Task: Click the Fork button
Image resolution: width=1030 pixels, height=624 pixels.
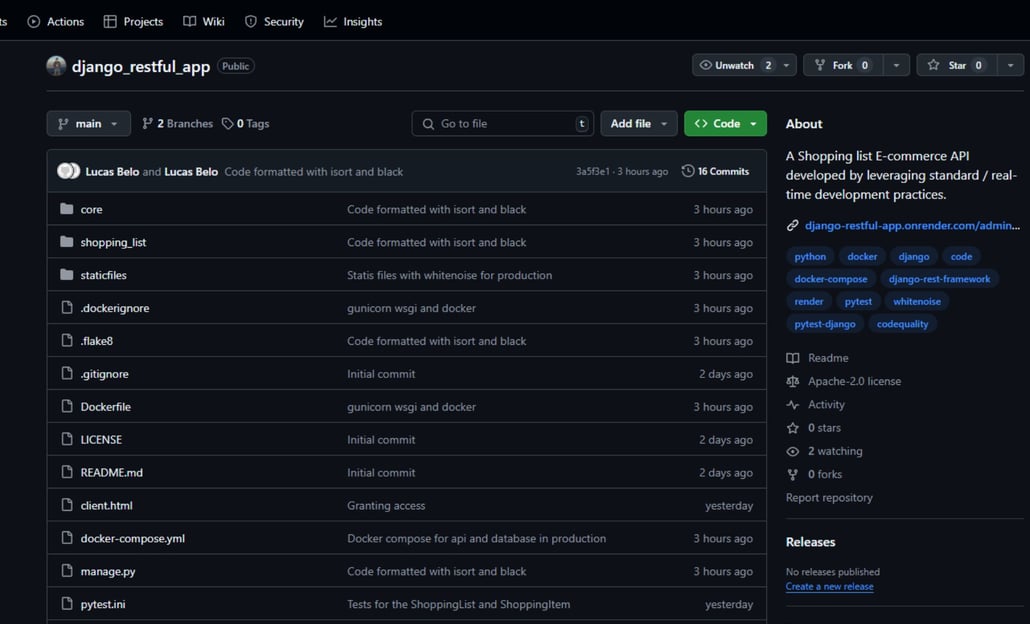Action: [842, 65]
